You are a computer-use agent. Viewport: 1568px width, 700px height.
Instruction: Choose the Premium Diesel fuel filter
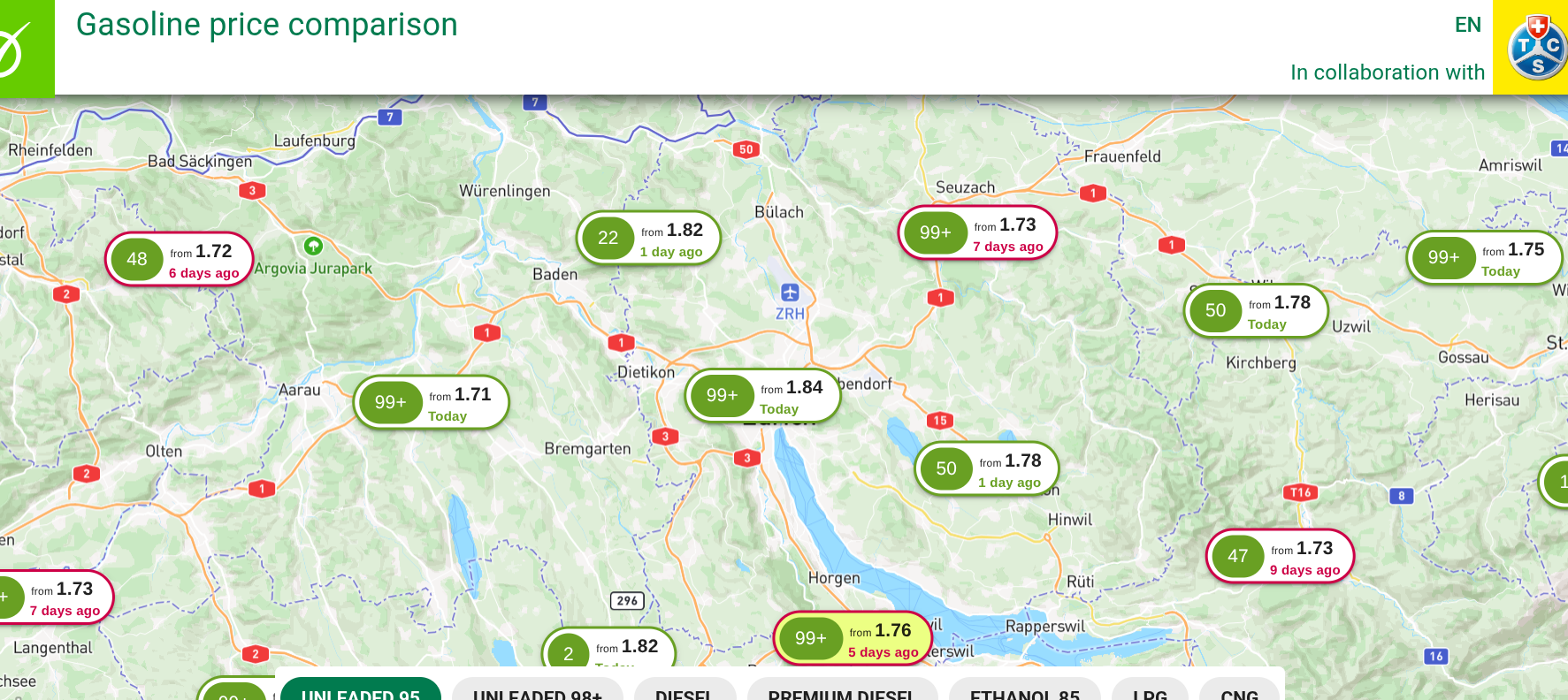coord(841,689)
